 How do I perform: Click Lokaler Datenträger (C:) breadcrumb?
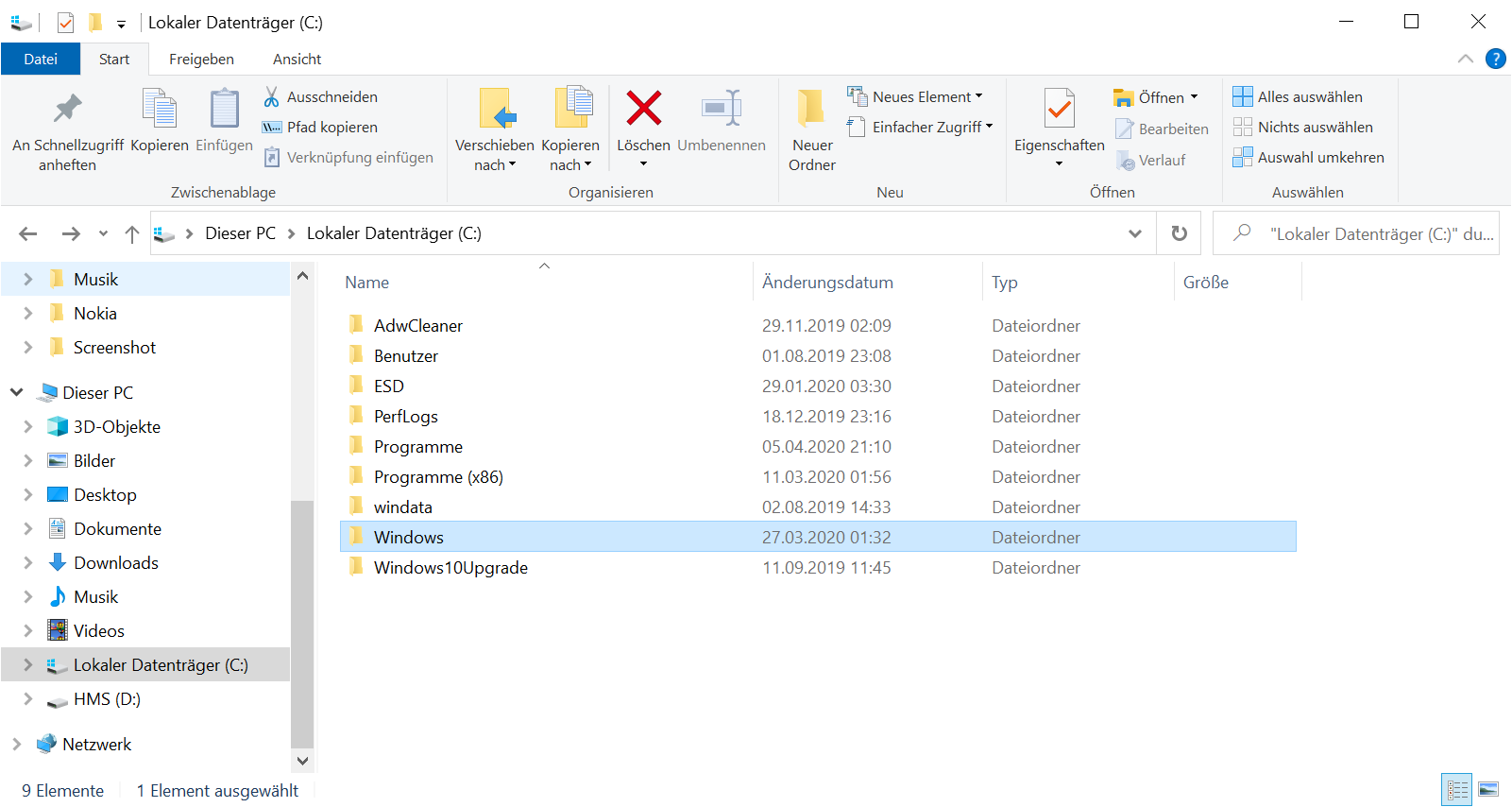click(x=394, y=233)
